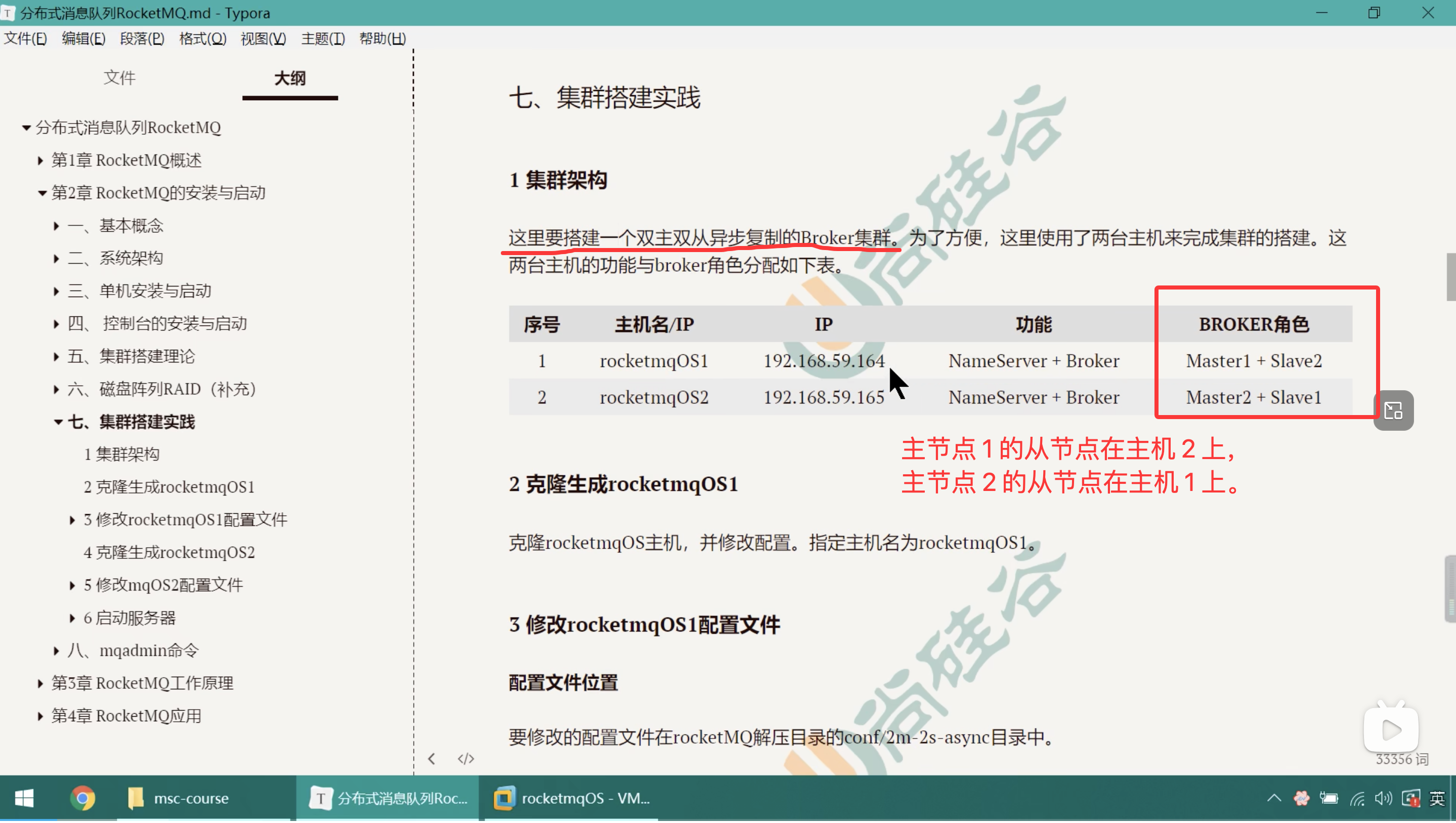Open the 格式(O) menu
Viewport: 1456px width, 823px height.
click(202, 38)
